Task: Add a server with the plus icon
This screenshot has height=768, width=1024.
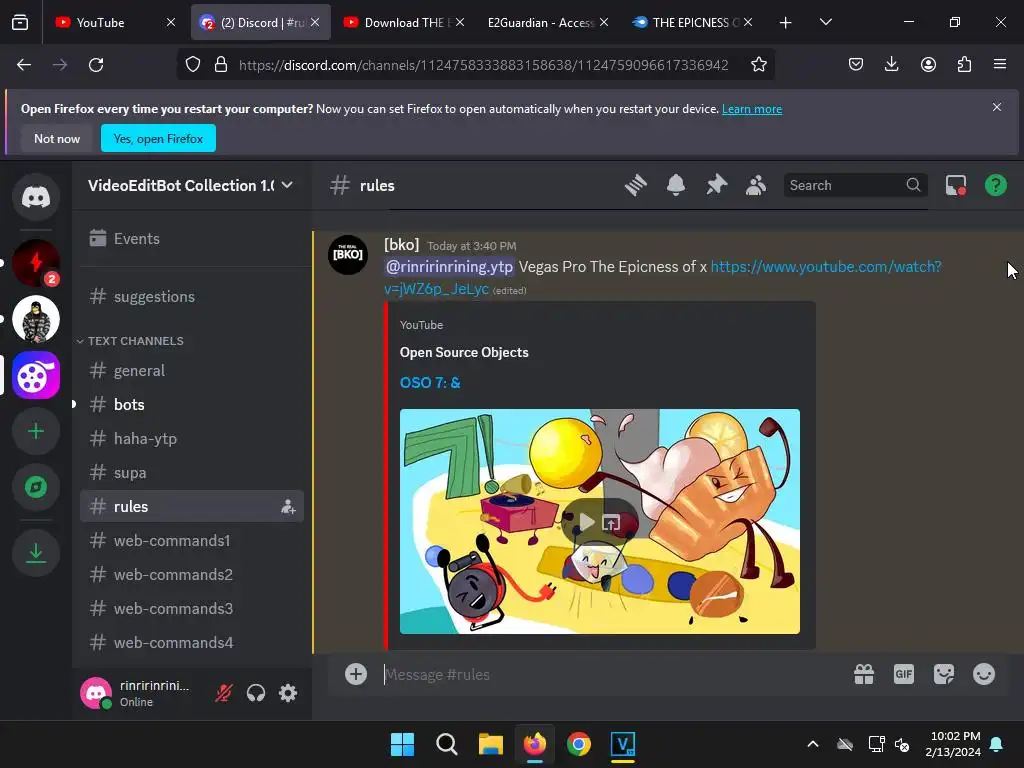Action: pos(36,432)
